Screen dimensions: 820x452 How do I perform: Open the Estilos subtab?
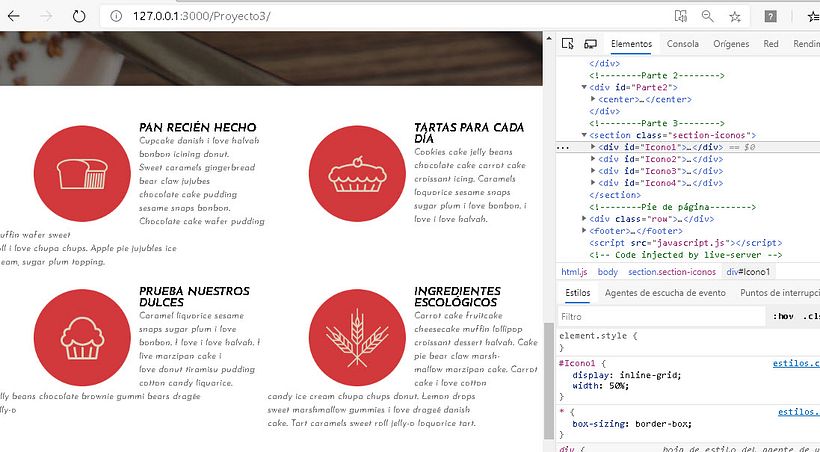tap(577, 293)
